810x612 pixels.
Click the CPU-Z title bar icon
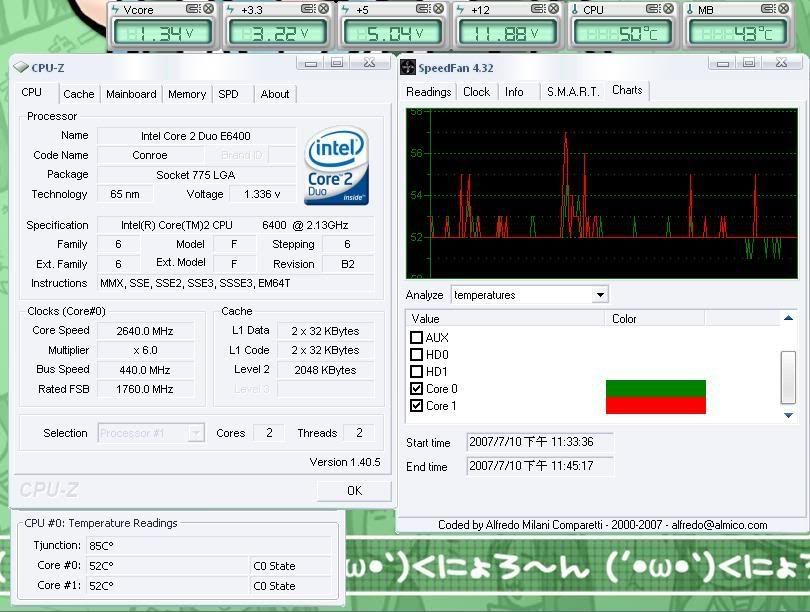(20, 68)
